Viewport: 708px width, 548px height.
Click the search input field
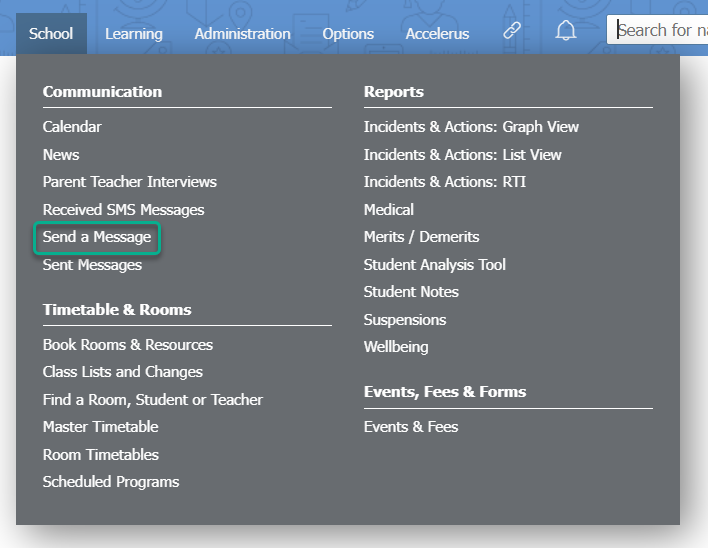click(660, 30)
